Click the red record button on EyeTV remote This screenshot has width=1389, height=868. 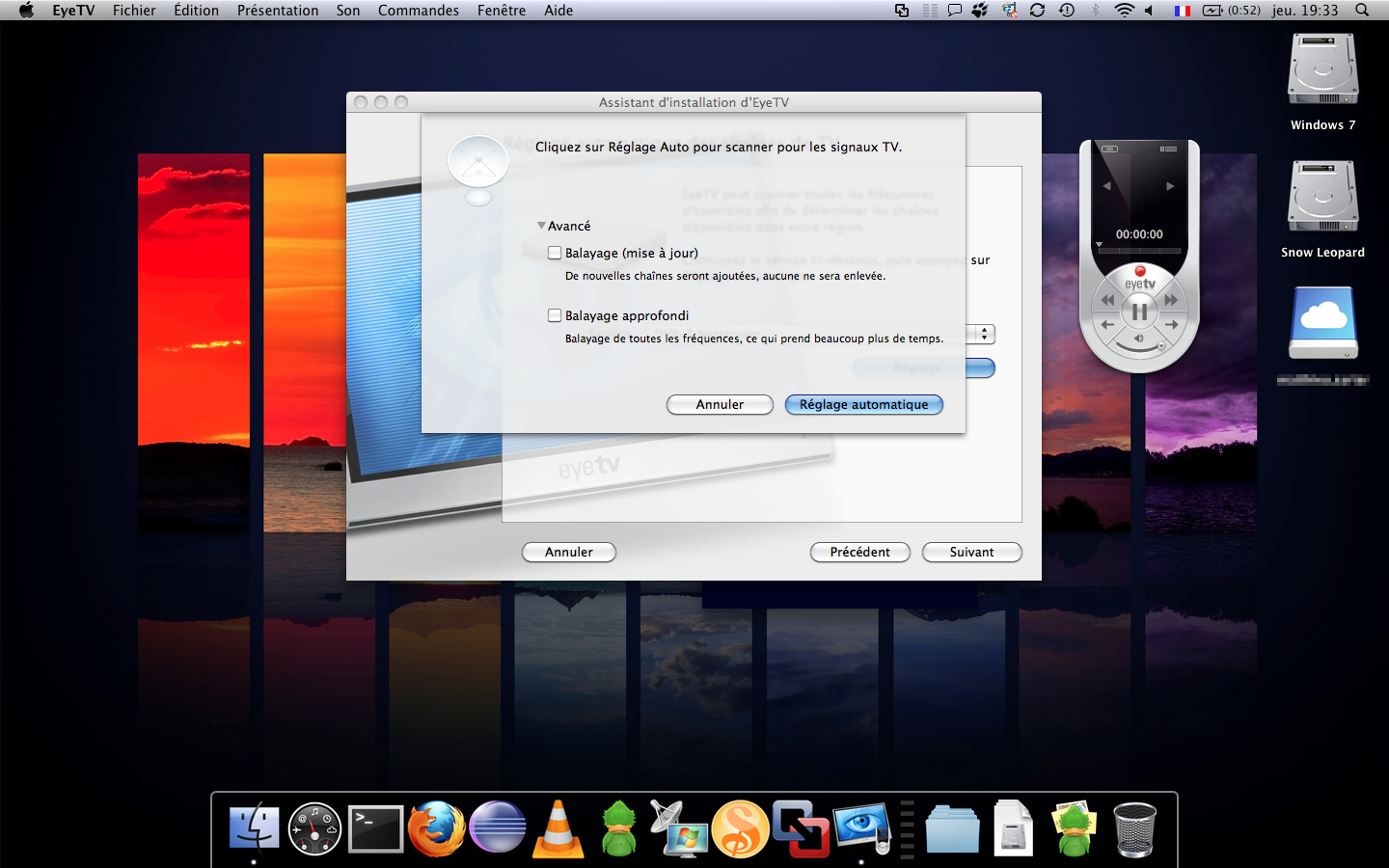(x=1140, y=271)
